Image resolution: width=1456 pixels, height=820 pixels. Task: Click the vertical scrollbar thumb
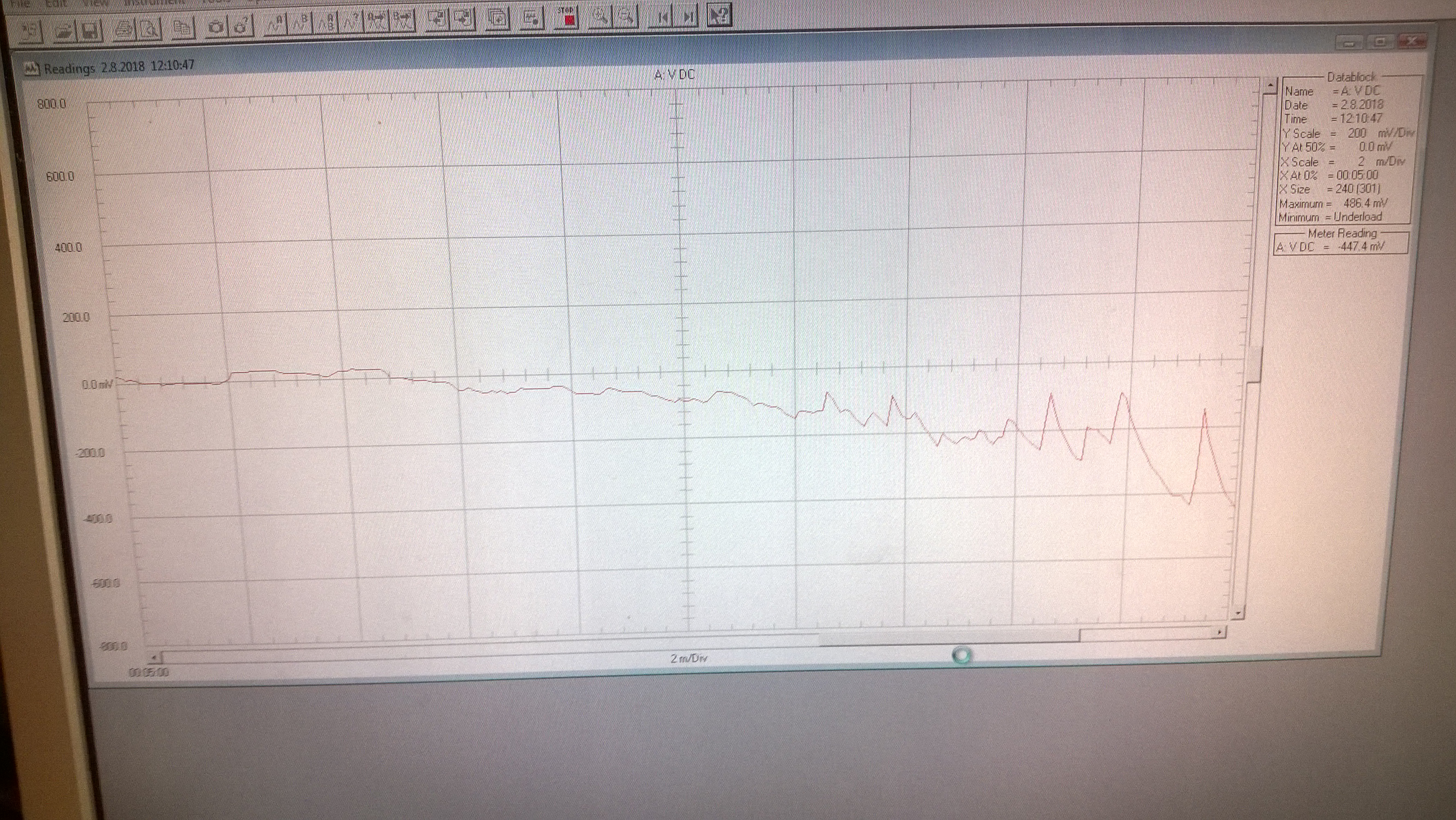1254,364
